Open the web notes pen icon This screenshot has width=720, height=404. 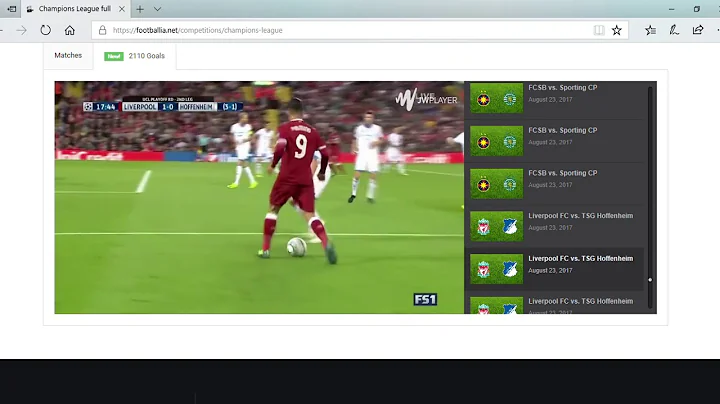pos(674,30)
